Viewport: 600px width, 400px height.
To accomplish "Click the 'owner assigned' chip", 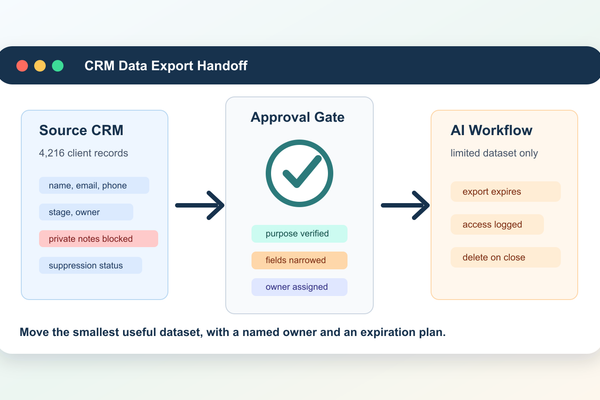I will pyautogui.click(x=299, y=287).
